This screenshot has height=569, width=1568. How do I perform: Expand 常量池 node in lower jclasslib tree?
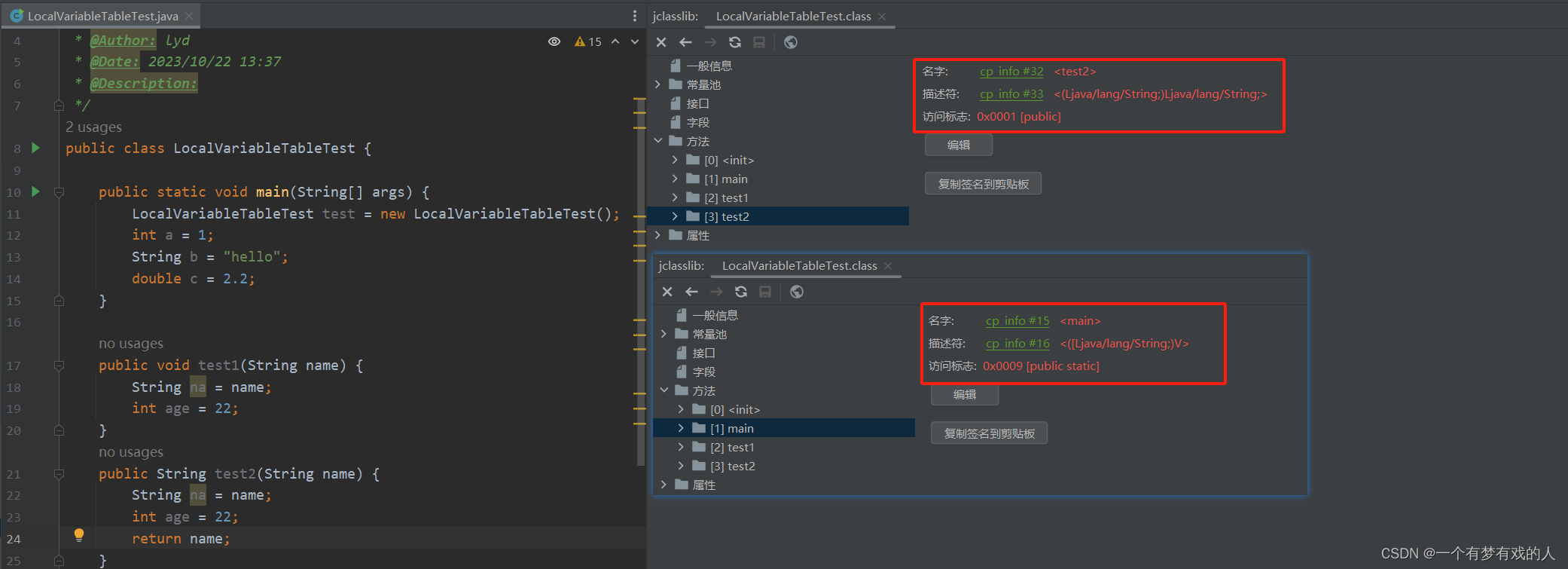point(664,334)
